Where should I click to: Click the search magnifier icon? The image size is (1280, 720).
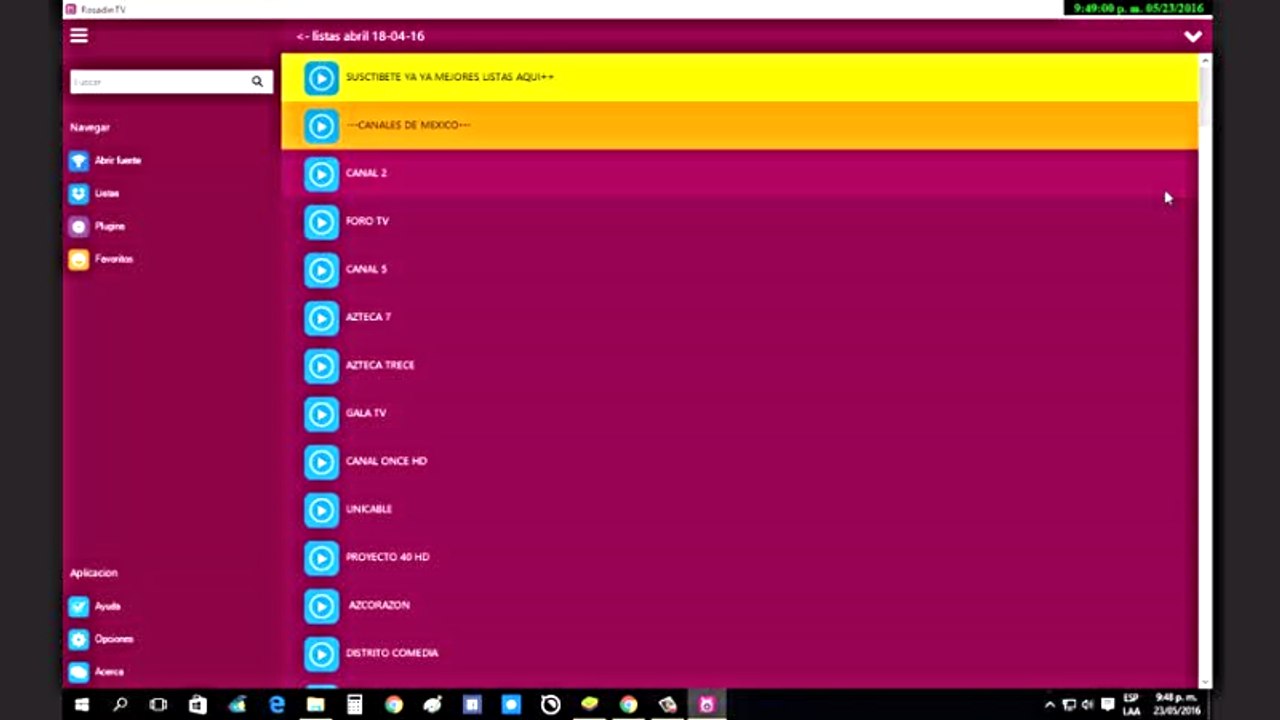click(x=257, y=82)
